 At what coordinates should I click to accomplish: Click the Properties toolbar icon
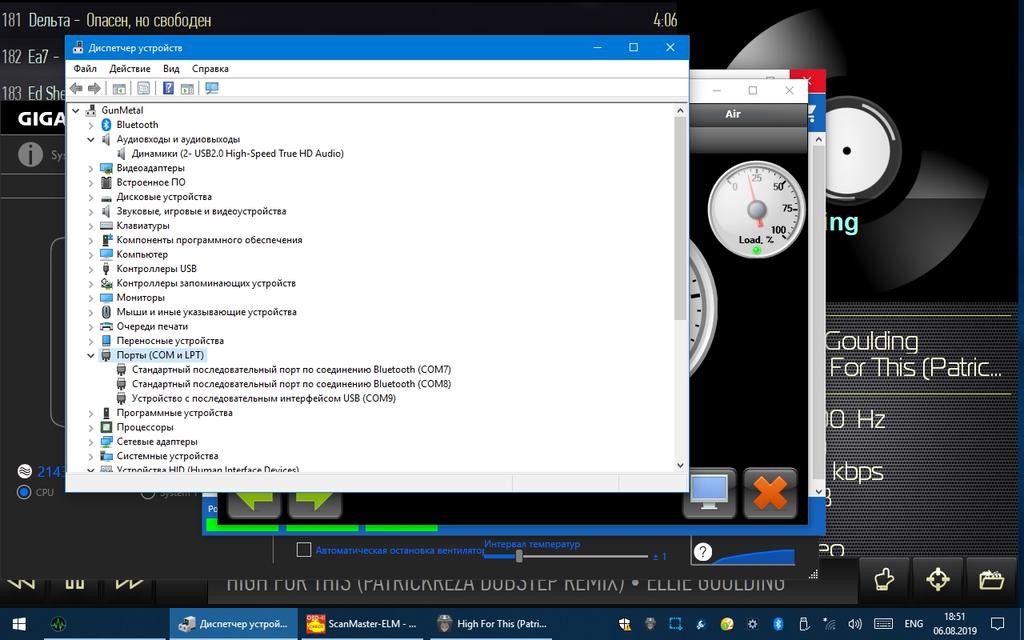143,88
